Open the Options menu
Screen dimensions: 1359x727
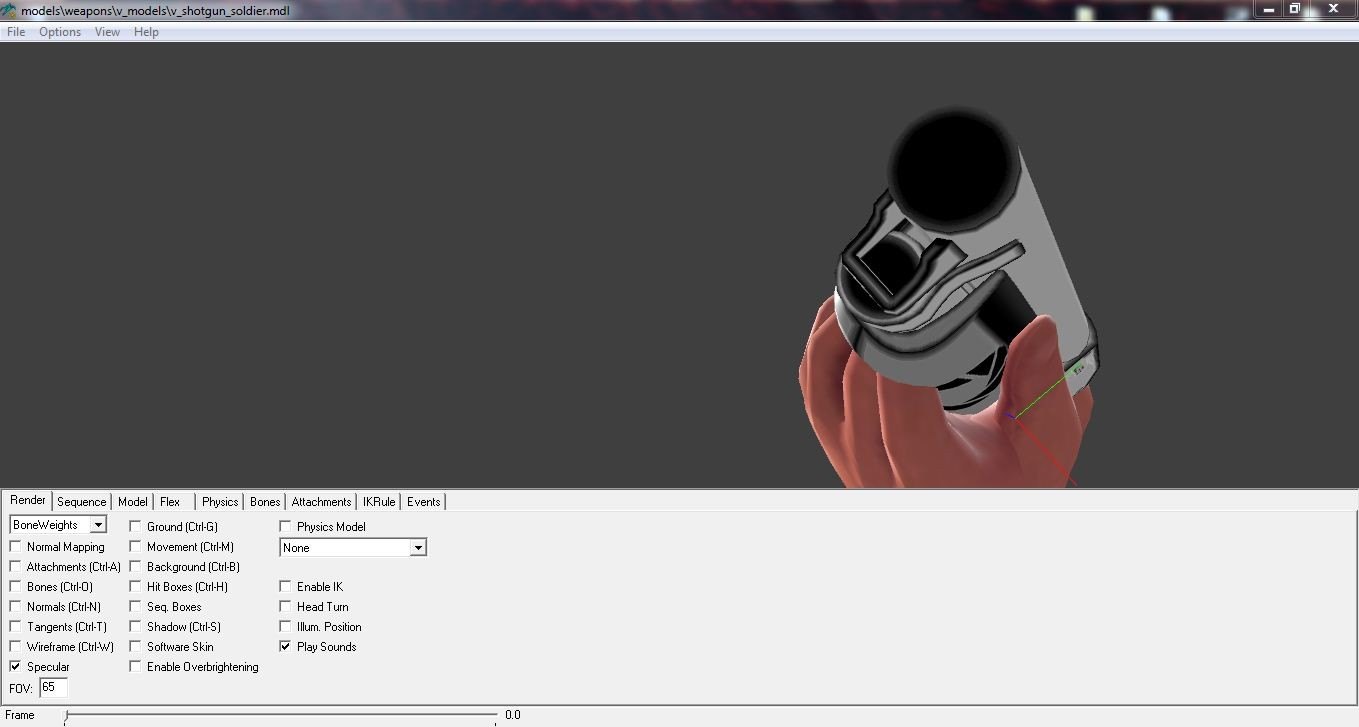(x=60, y=32)
